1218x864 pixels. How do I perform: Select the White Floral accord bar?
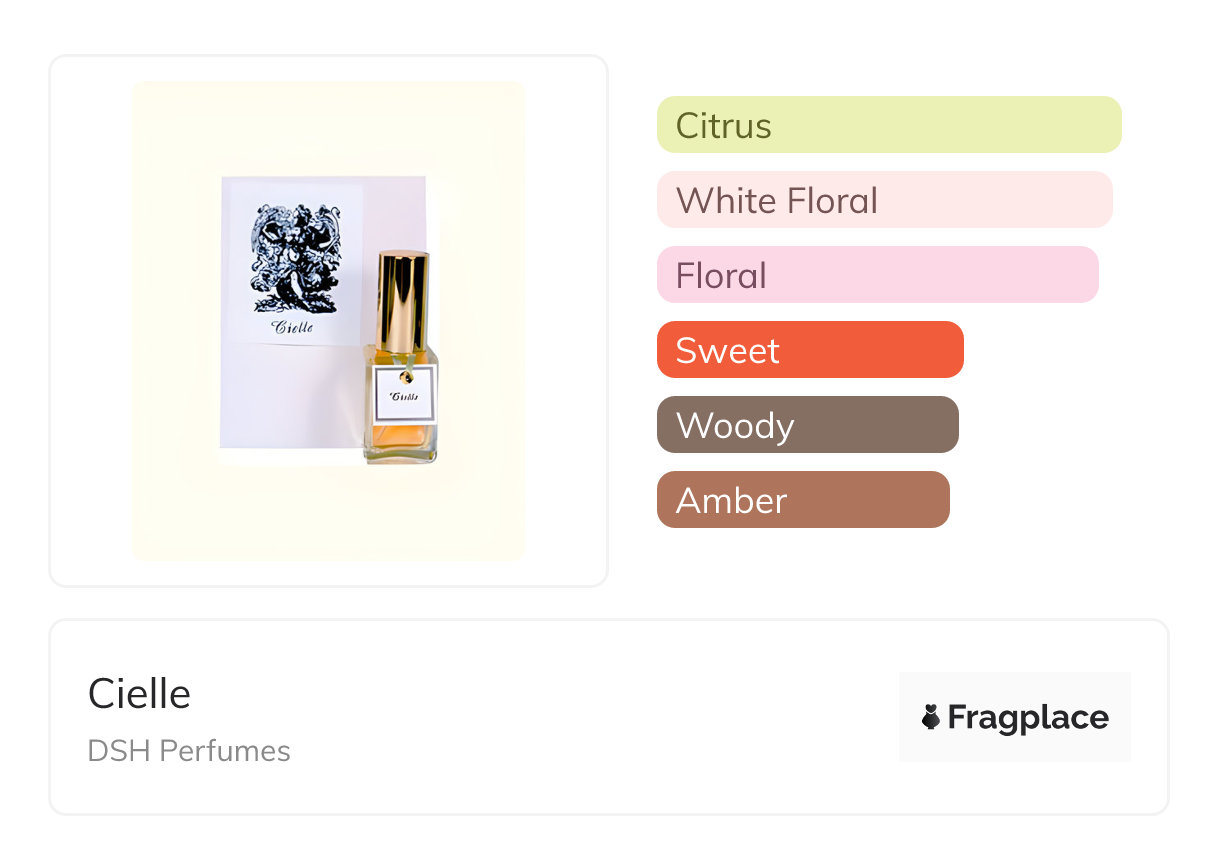884,200
